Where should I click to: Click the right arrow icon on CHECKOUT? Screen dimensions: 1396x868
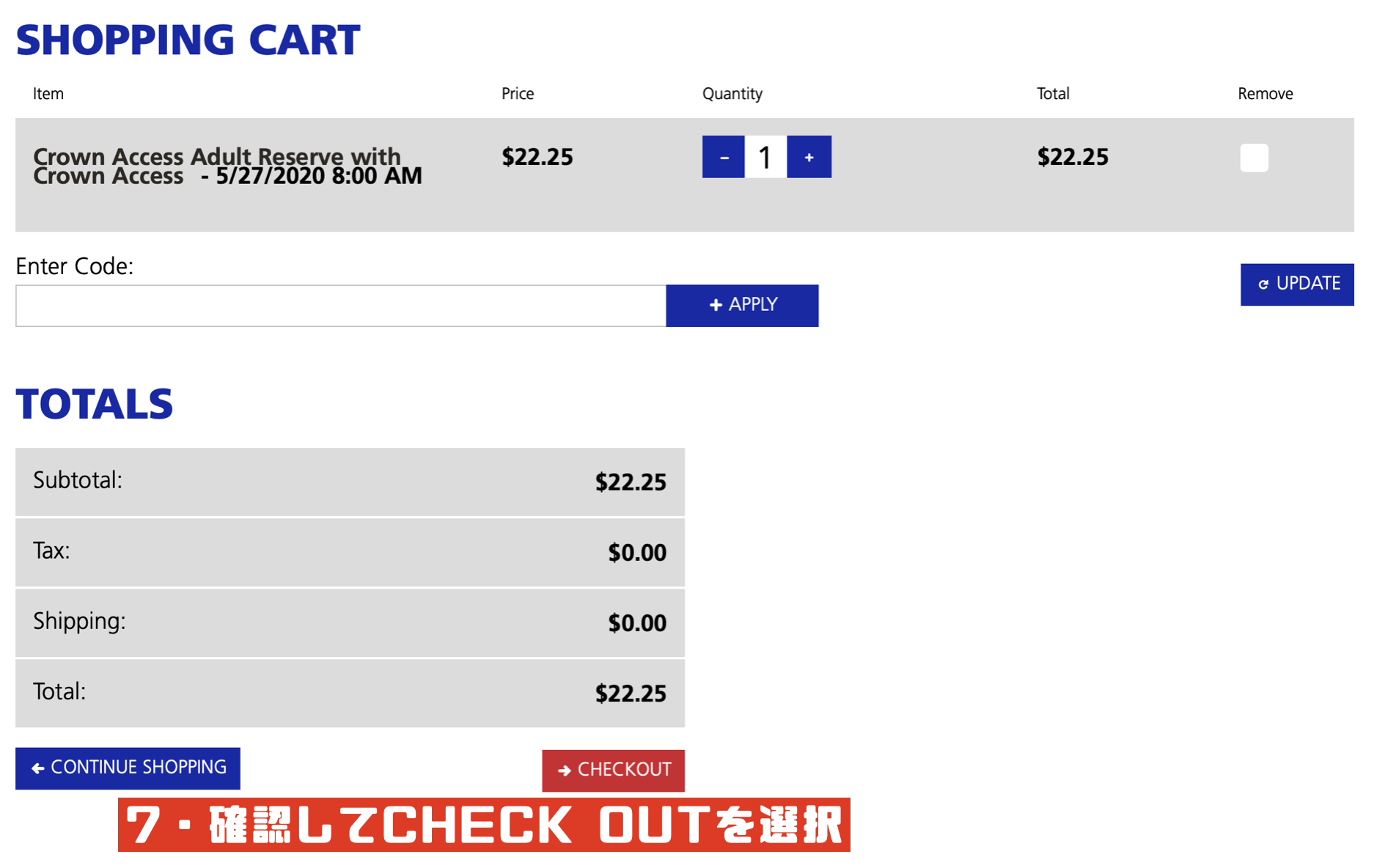[x=564, y=770]
